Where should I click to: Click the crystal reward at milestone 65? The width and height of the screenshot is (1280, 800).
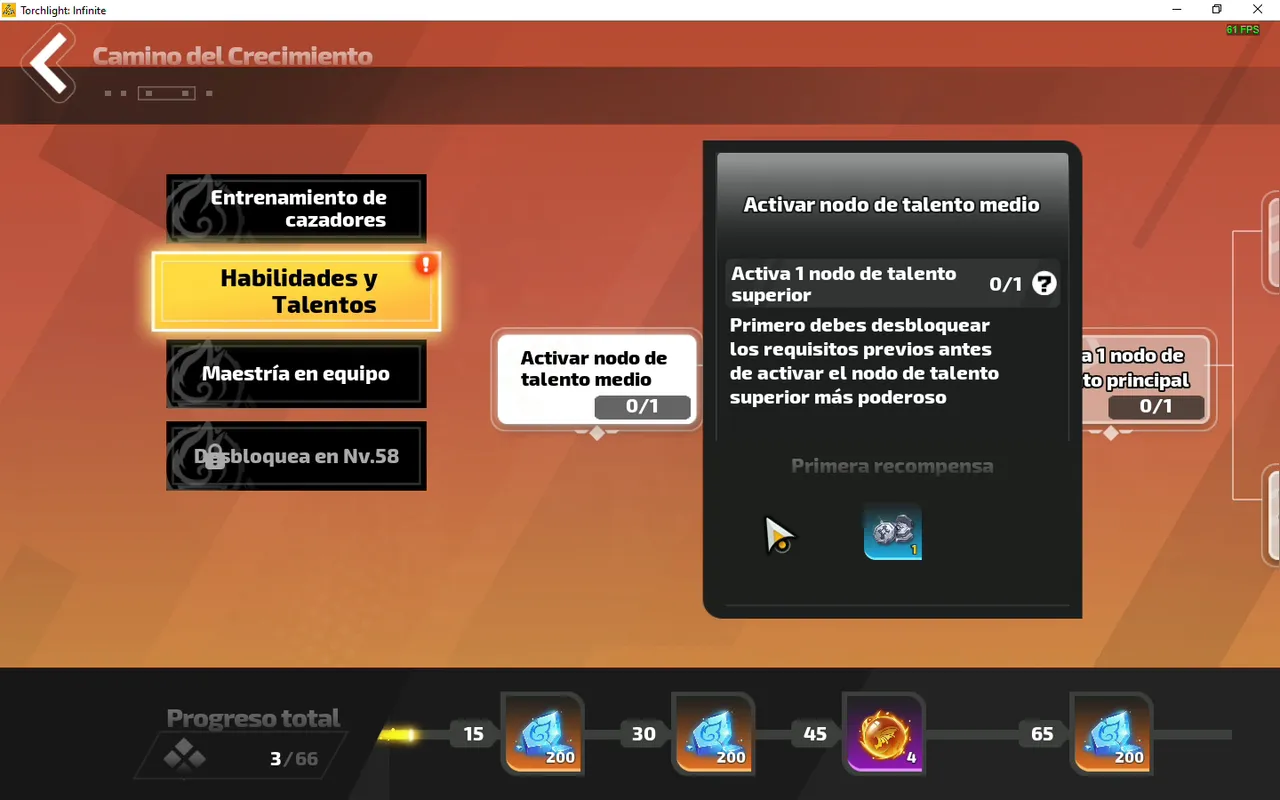click(x=1111, y=734)
